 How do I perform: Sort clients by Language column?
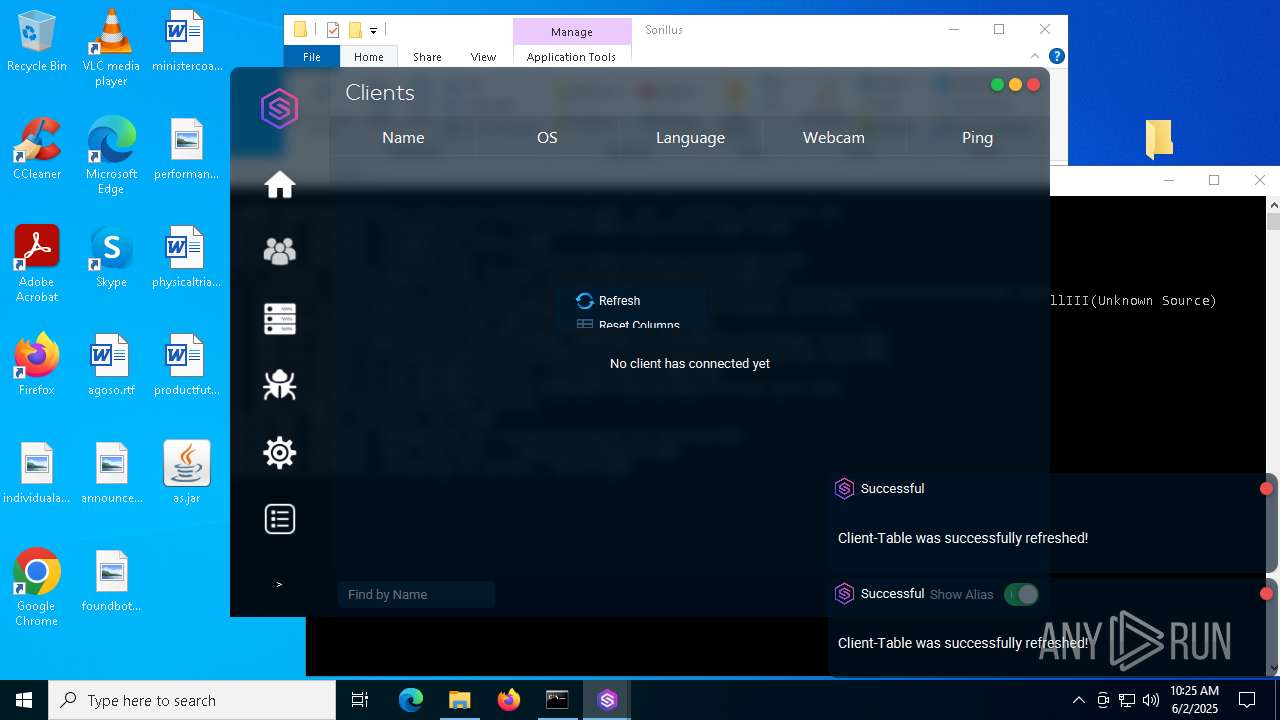[690, 138]
